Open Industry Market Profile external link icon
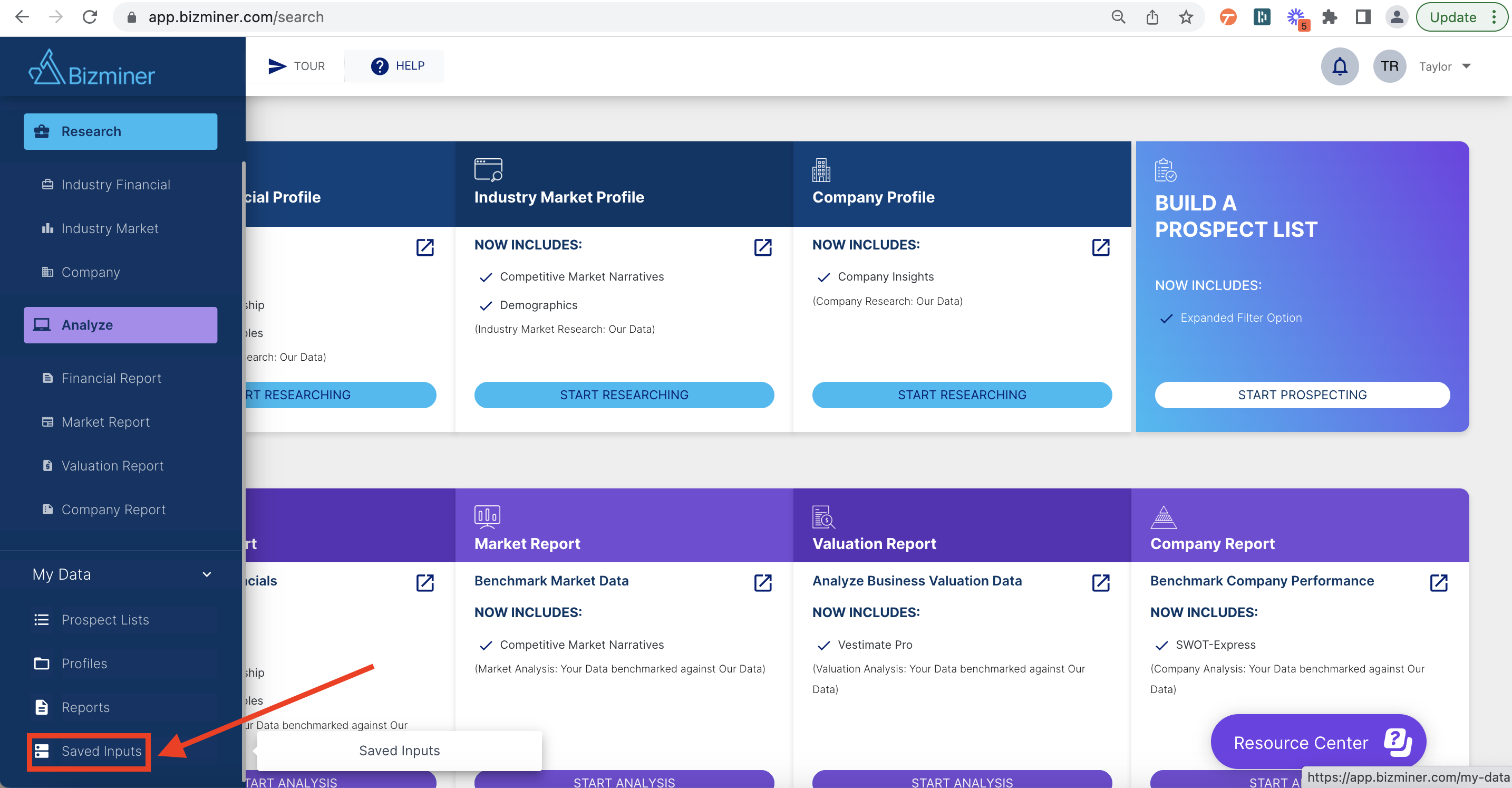Viewport: 1512px width, 788px height. pyautogui.click(x=763, y=248)
